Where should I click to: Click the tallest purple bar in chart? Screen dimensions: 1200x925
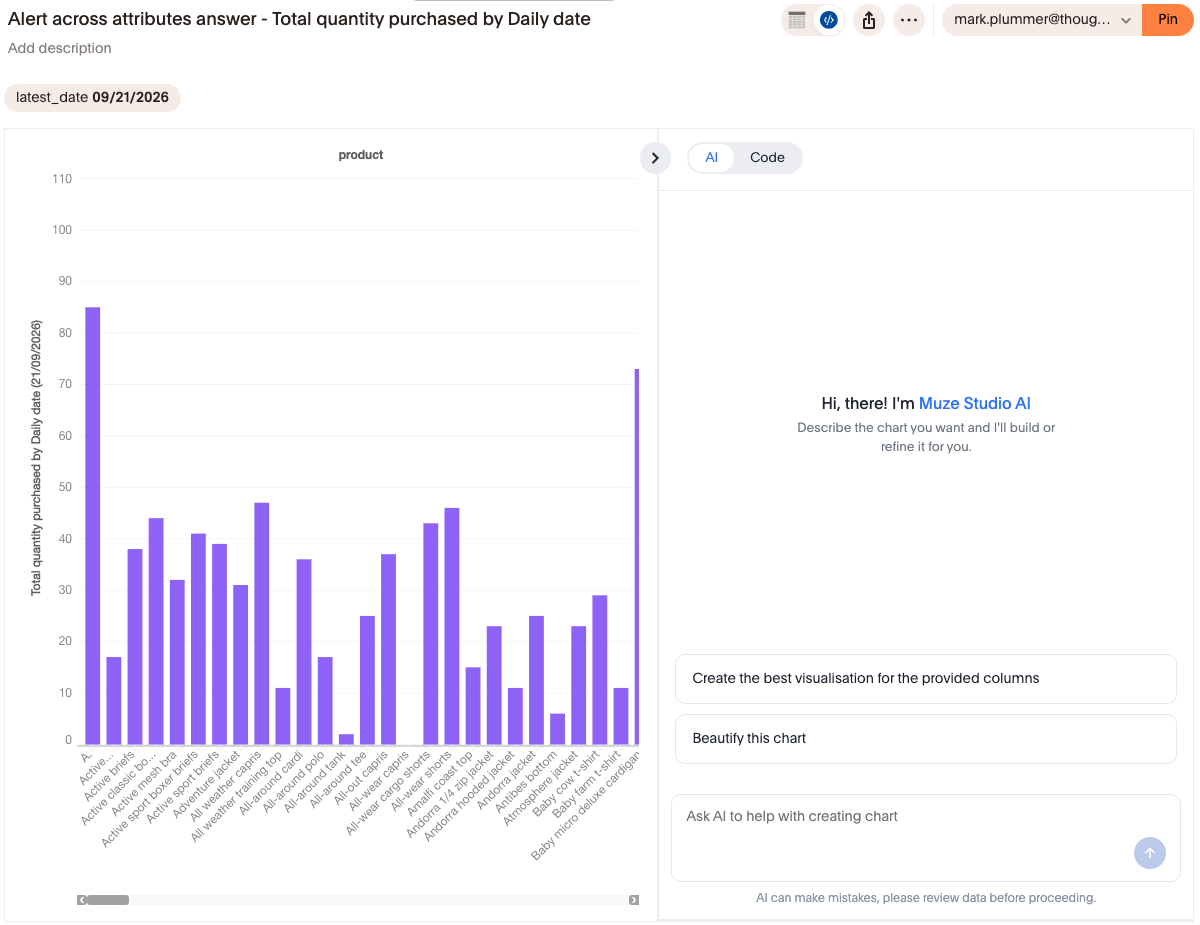(x=92, y=526)
